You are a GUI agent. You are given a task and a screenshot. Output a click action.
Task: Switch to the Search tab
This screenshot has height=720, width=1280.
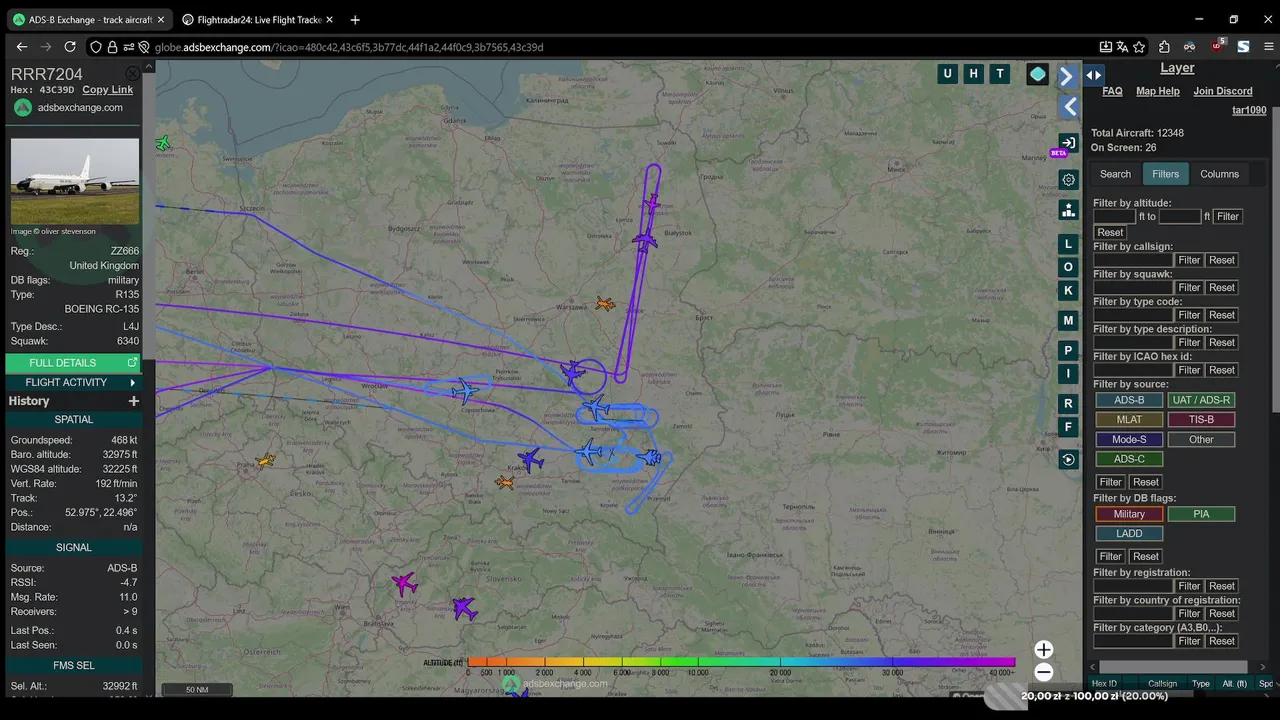[x=1115, y=174]
